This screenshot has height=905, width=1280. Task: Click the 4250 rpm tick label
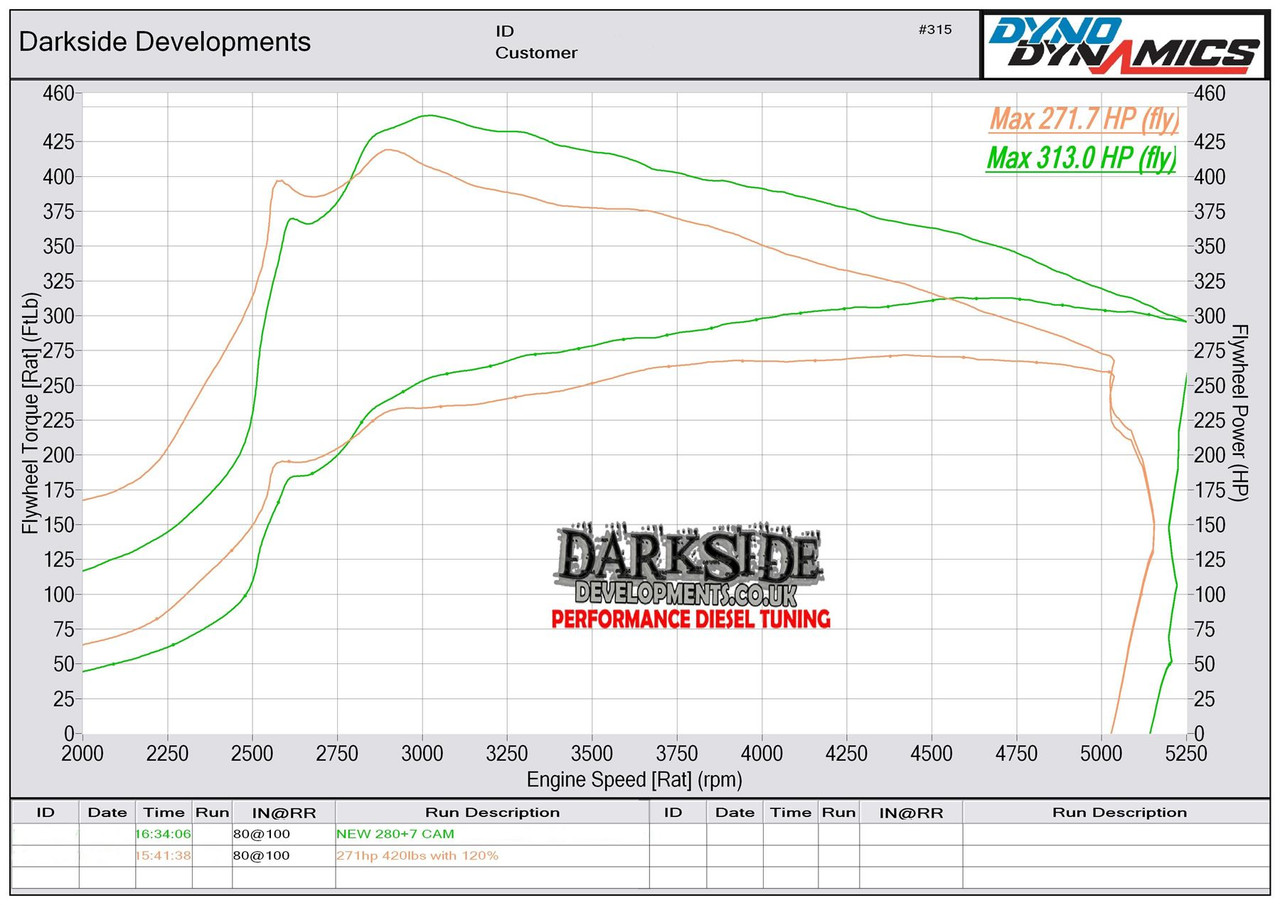pos(847,753)
